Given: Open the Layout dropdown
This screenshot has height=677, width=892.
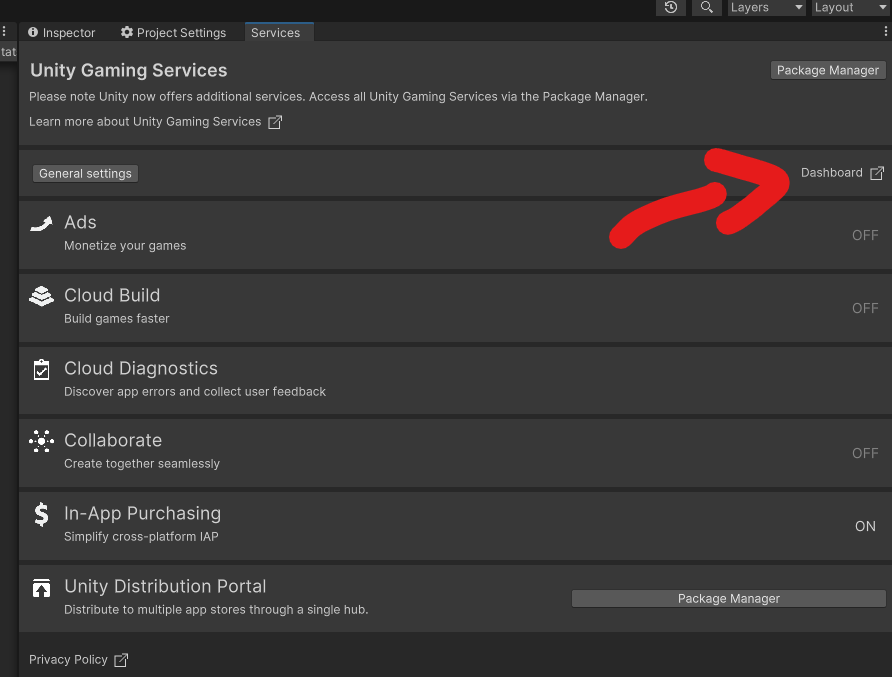Looking at the screenshot, I should click(851, 7).
